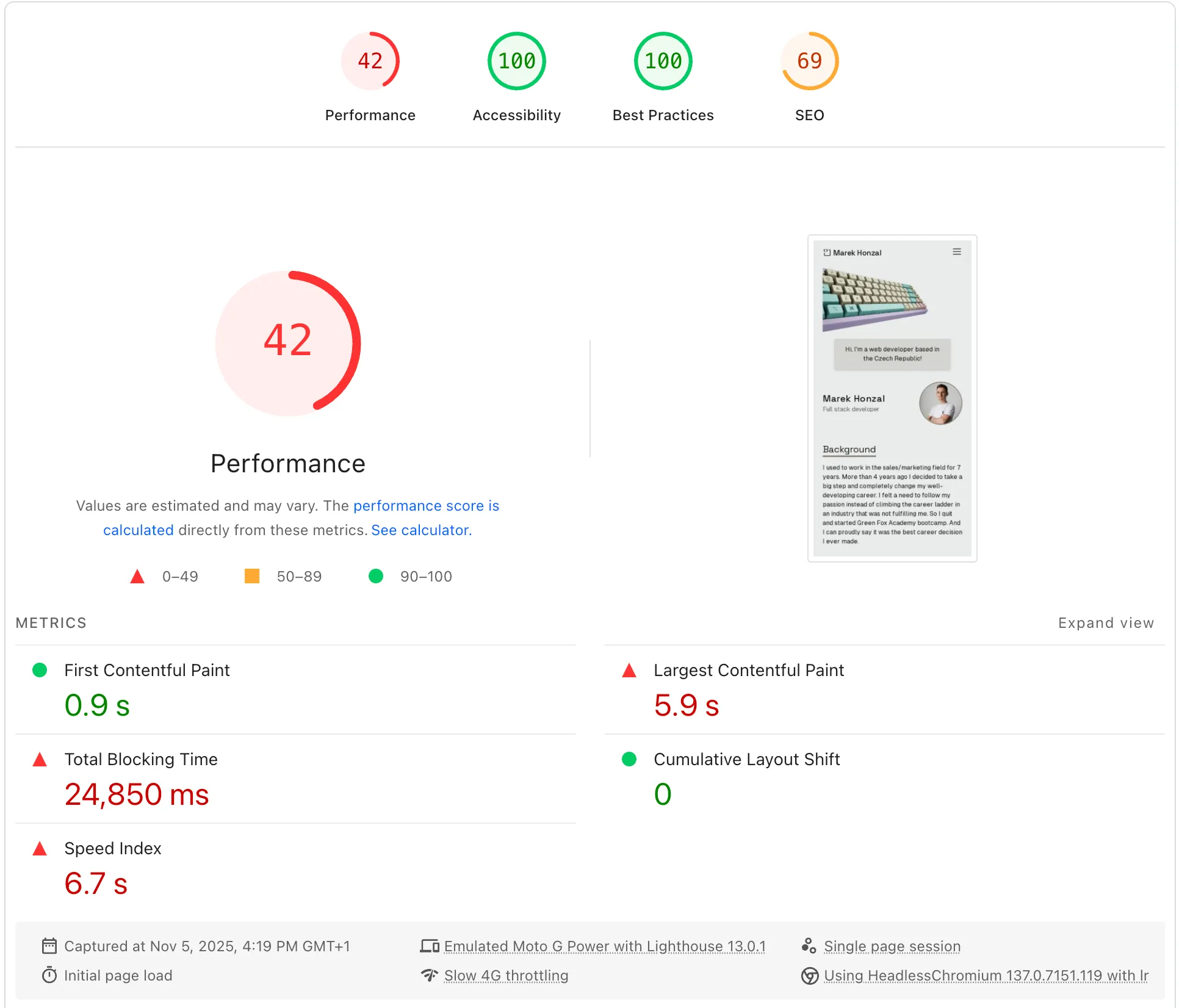This screenshot has width=1179, height=1008.
Task: Open the performance score calculated link
Action: pos(426,506)
